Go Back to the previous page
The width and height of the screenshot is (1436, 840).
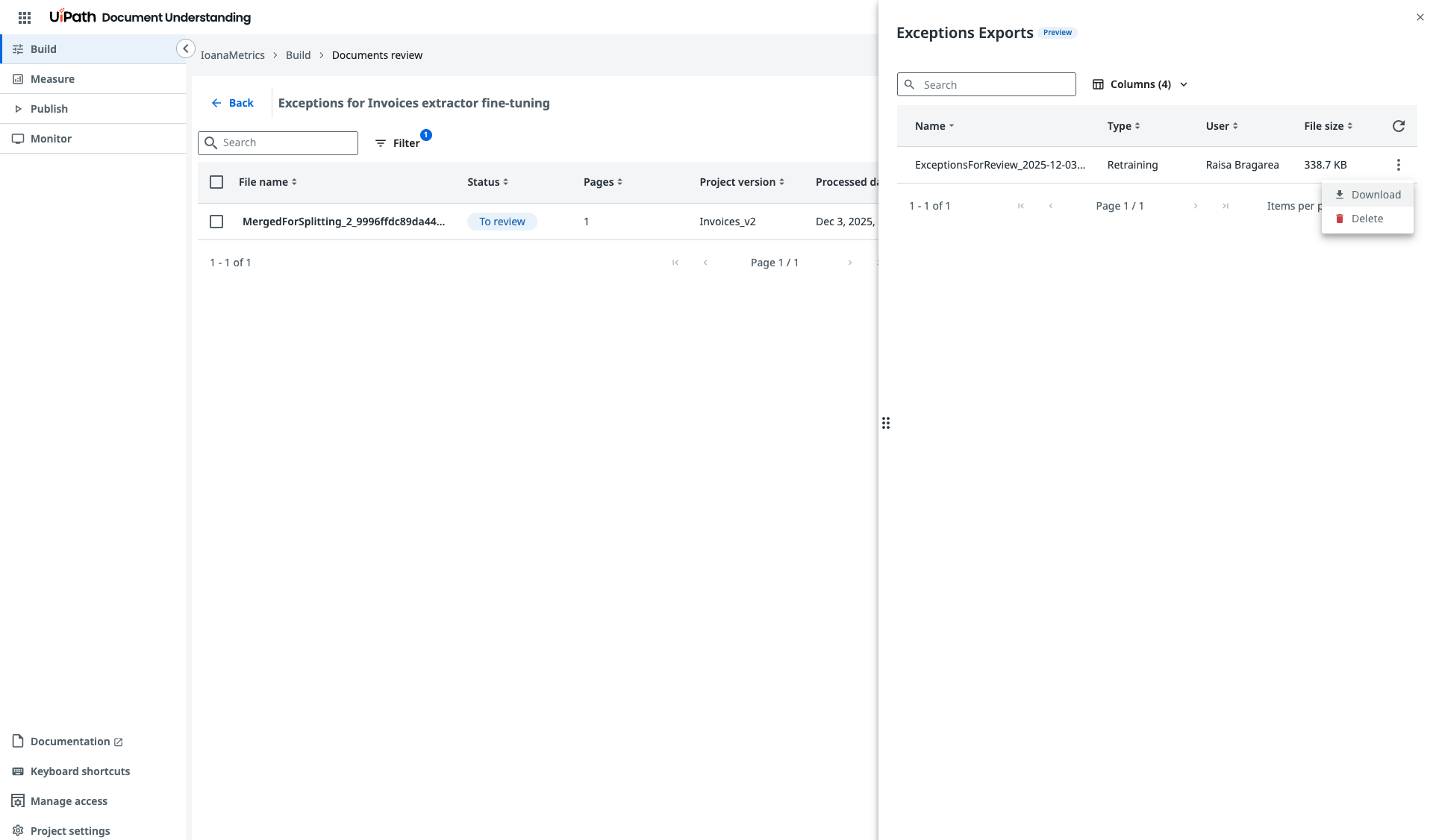pyautogui.click(x=232, y=103)
